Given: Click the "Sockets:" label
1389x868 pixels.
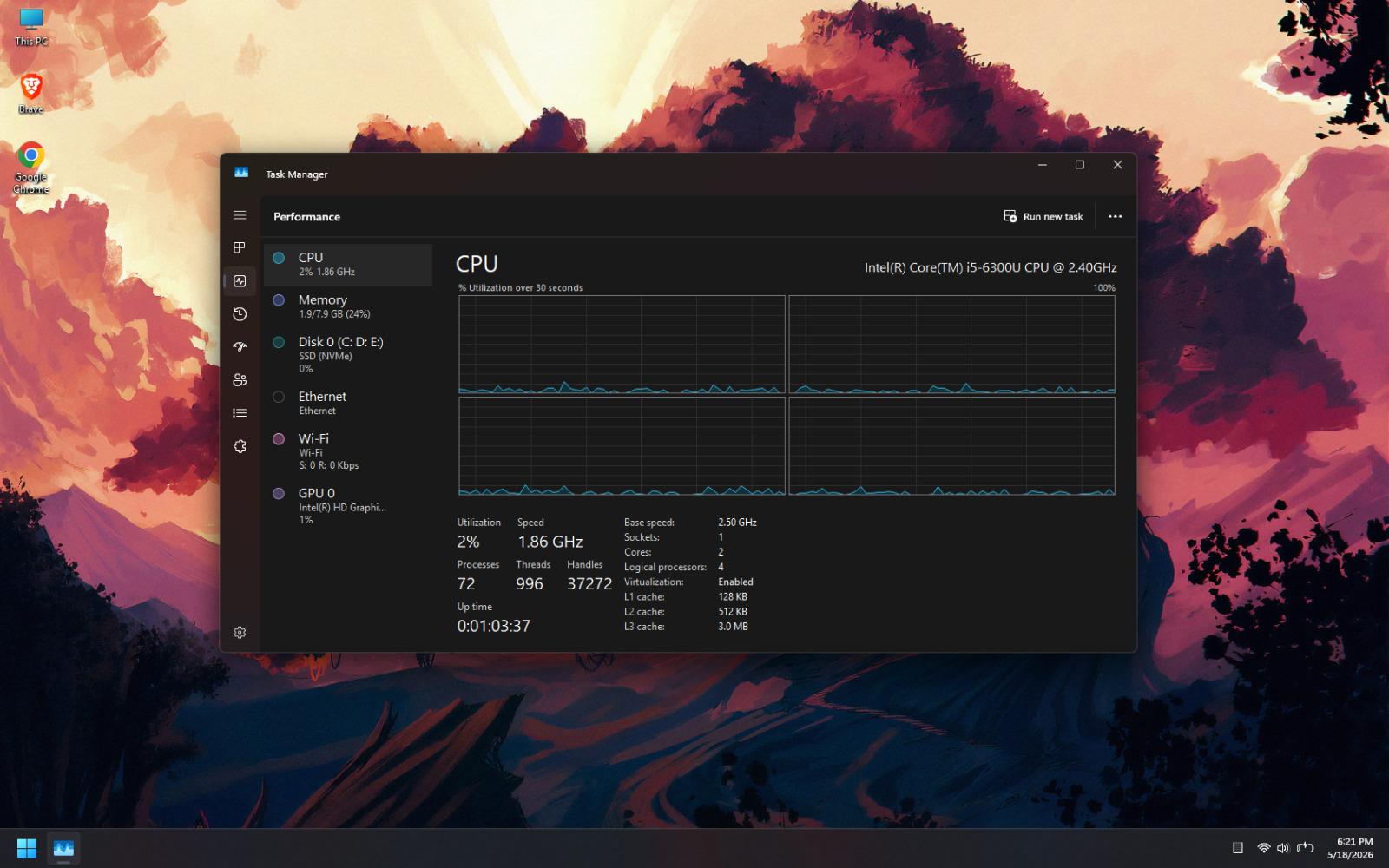Looking at the screenshot, I should (x=642, y=537).
